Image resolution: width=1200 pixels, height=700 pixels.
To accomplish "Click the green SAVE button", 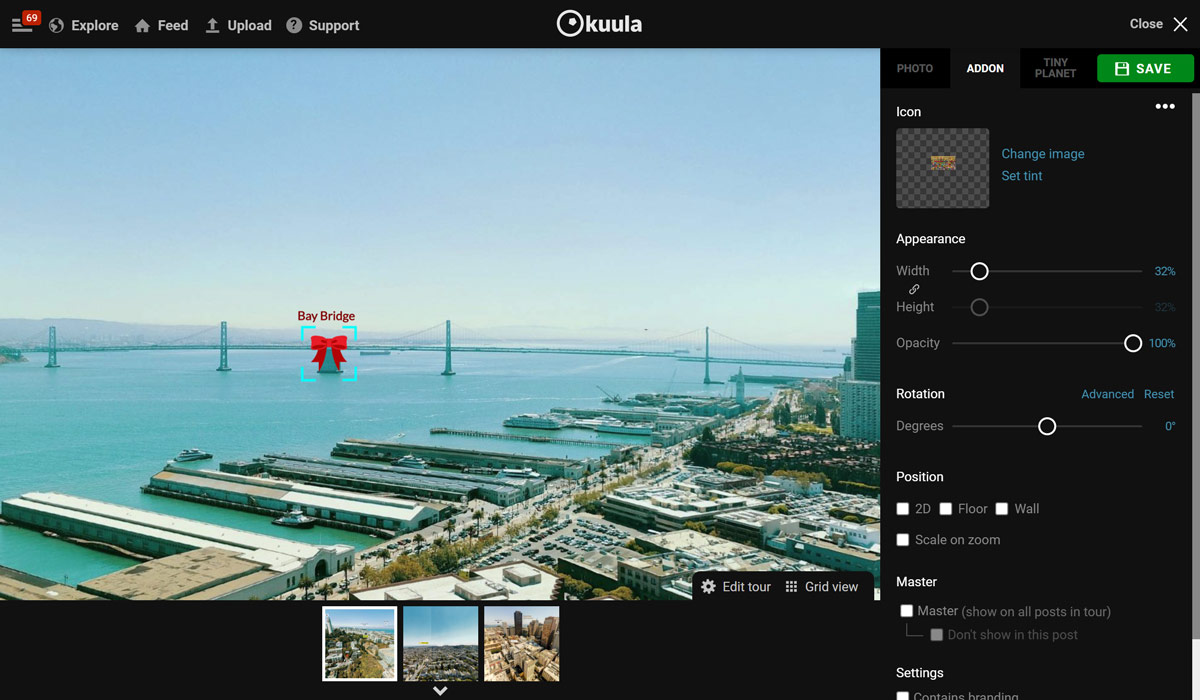I will pos(1145,68).
